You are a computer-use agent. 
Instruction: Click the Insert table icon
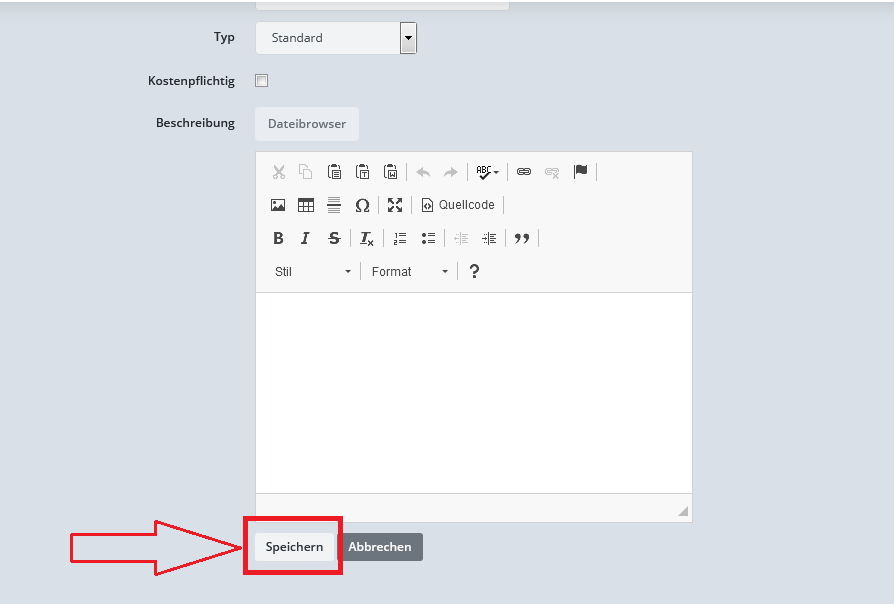306,205
